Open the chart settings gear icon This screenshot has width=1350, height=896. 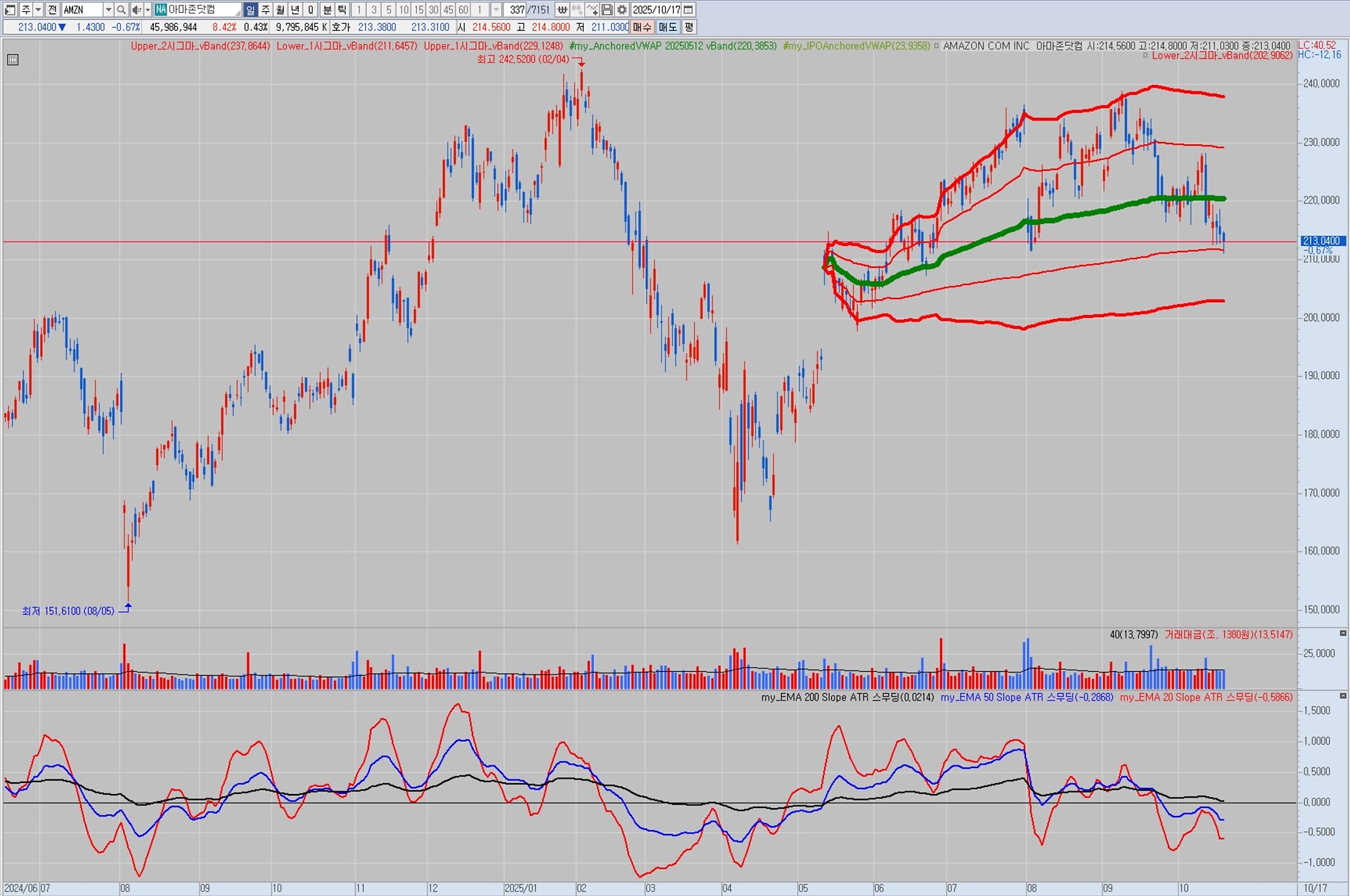tap(622, 10)
